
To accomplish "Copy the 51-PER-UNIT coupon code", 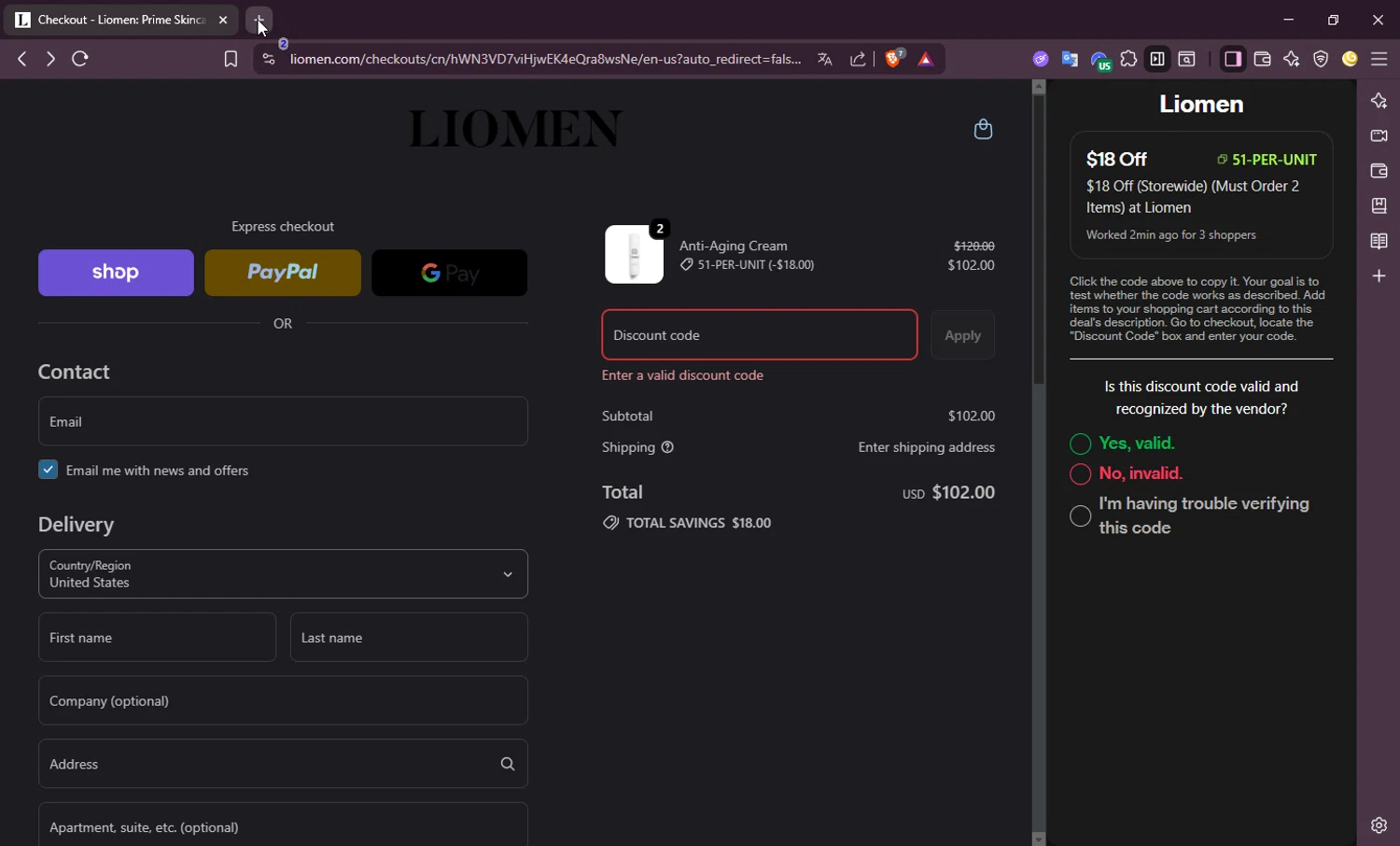I will pos(1267,160).
